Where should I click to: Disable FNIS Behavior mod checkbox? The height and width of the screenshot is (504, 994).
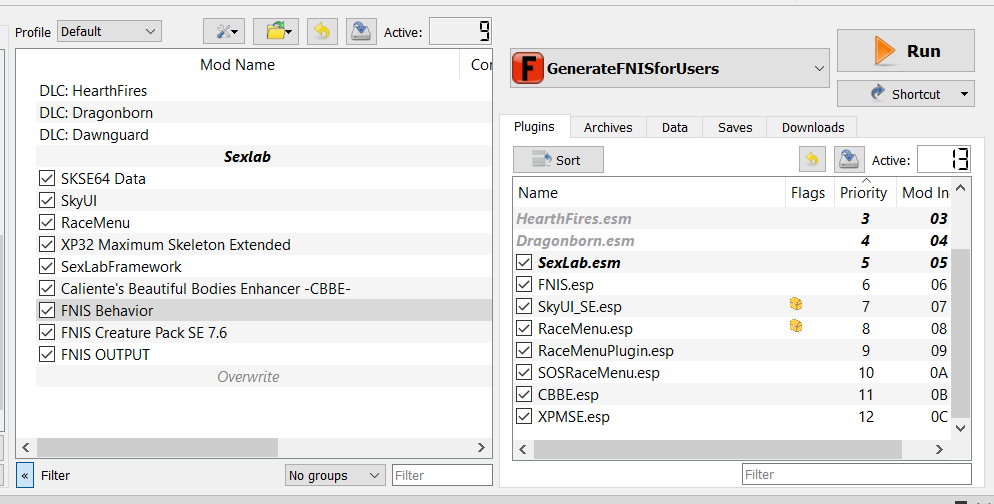coord(47,310)
